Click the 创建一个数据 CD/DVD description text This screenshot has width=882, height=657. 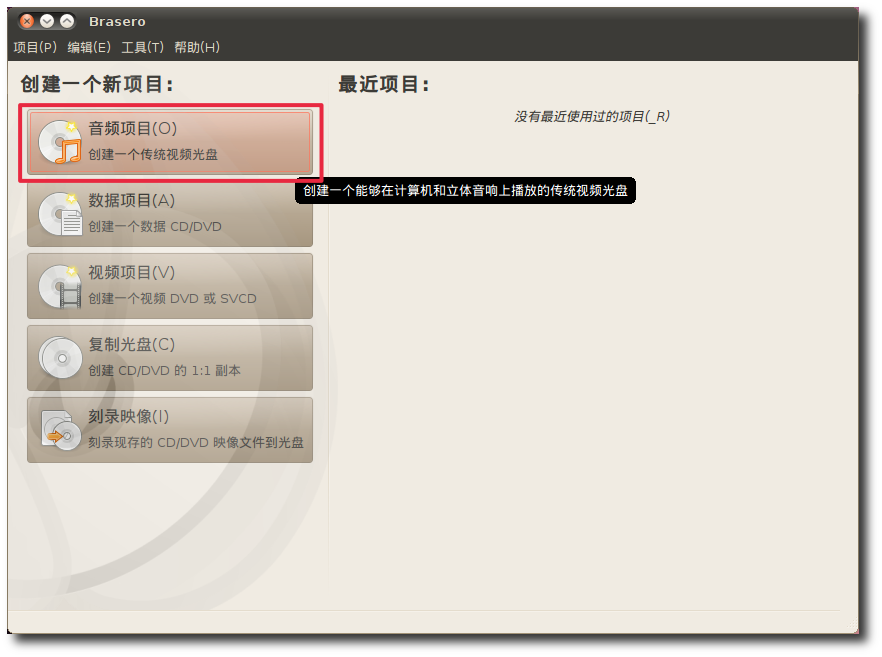pyautogui.click(x=155, y=227)
